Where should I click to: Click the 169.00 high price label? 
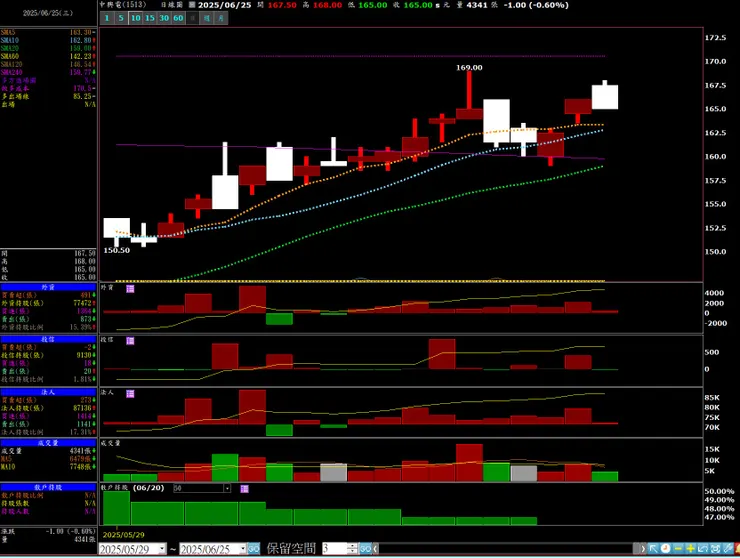tap(469, 68)
